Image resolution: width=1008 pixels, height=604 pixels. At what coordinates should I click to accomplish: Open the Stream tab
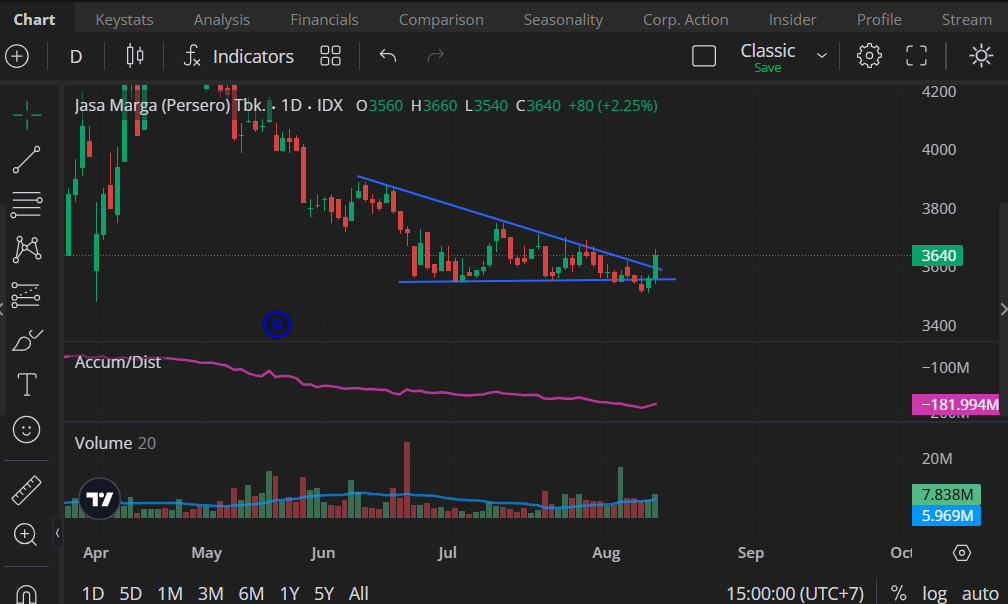click(x=967, y=20)
